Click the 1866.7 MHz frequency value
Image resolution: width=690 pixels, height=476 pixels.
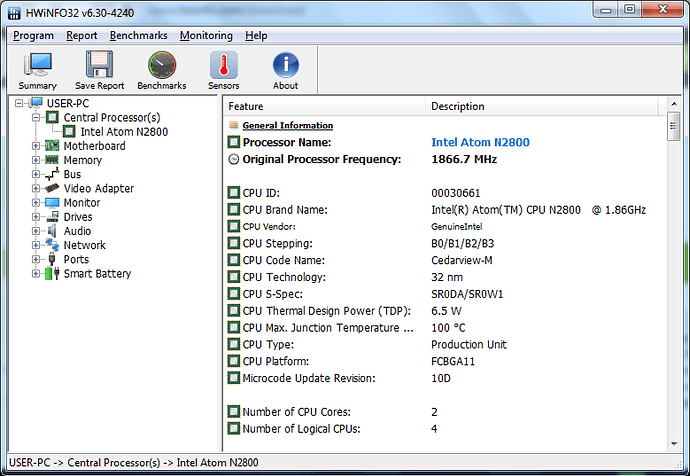click(464, 159)
